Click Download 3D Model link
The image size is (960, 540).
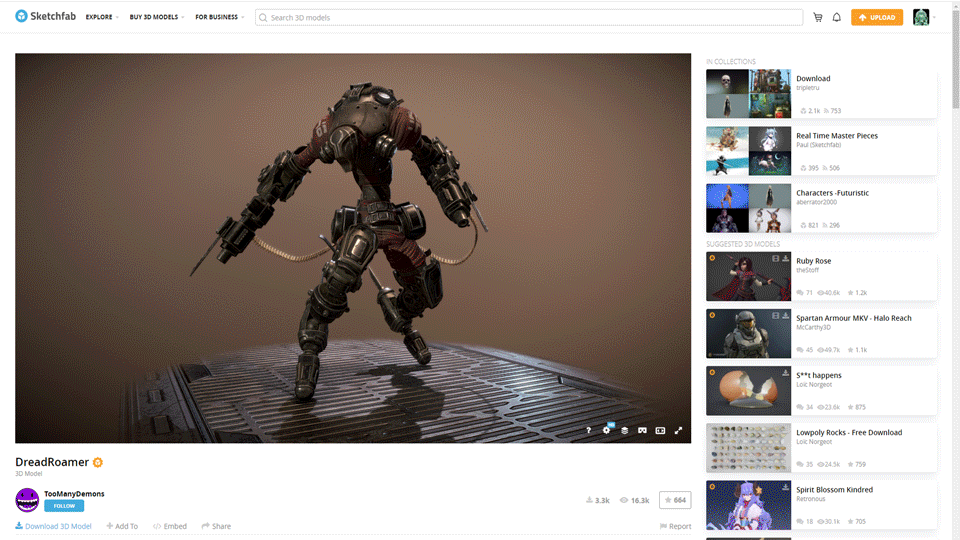[53, 526]
